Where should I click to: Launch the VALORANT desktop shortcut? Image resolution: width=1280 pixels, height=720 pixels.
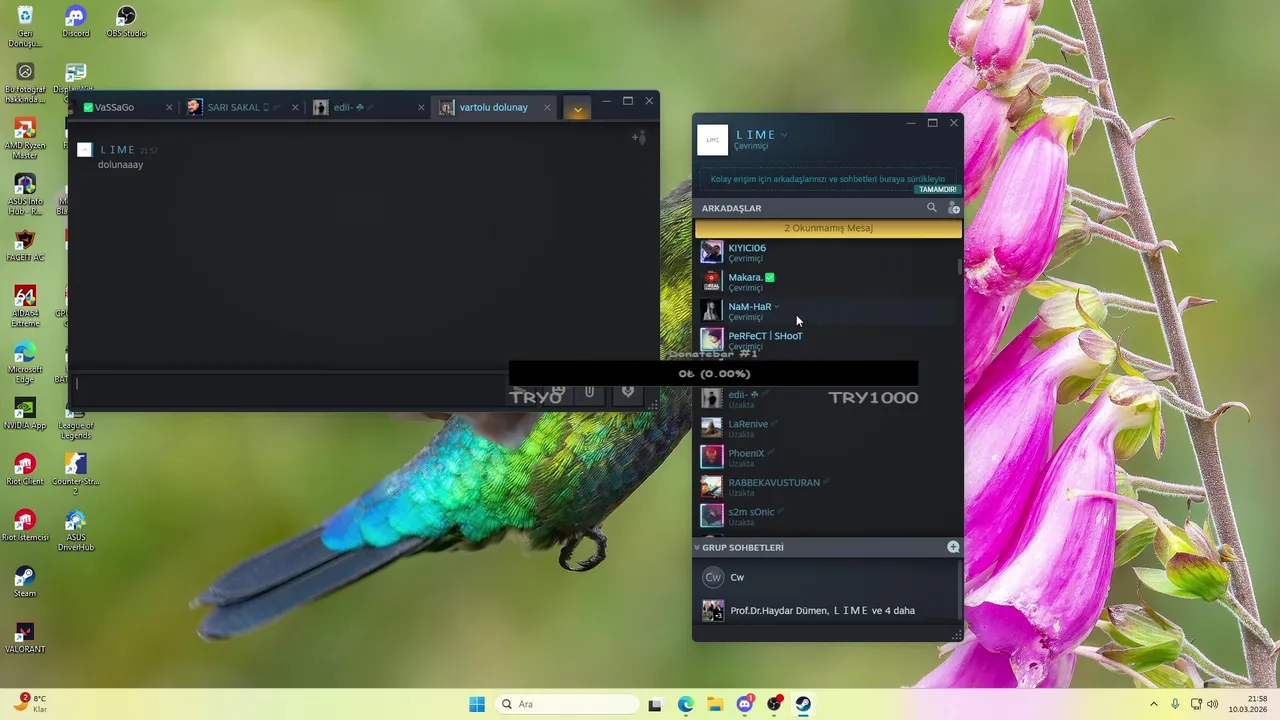click(25, 637)
